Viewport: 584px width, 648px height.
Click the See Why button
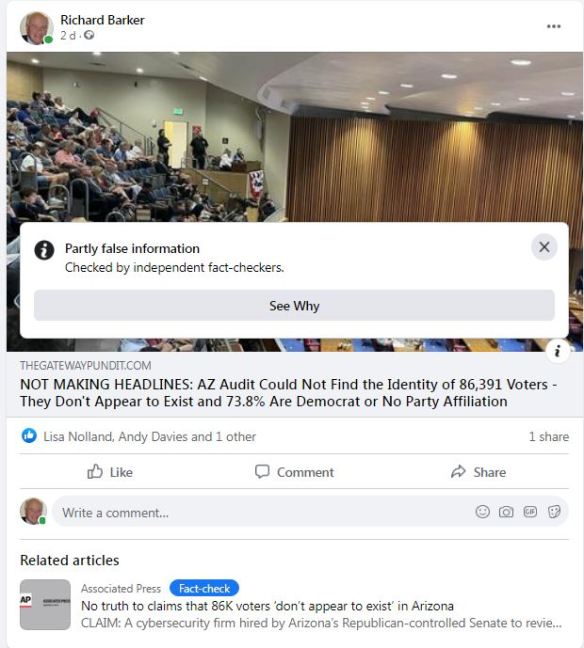294,305
